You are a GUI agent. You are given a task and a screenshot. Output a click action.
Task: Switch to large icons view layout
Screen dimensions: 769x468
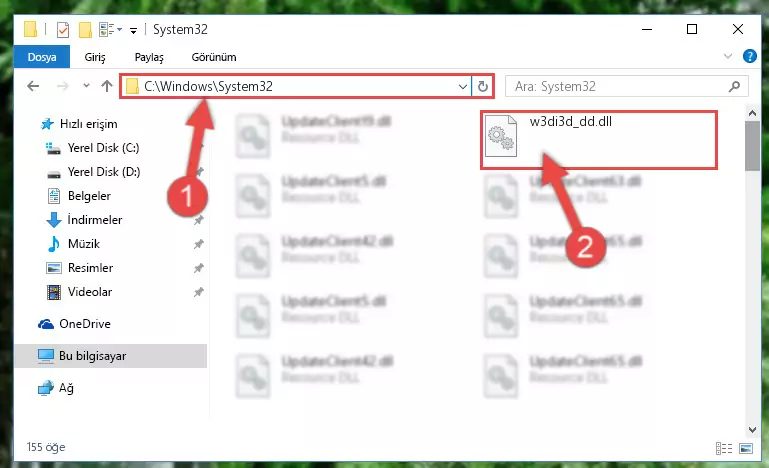point(746,448)
